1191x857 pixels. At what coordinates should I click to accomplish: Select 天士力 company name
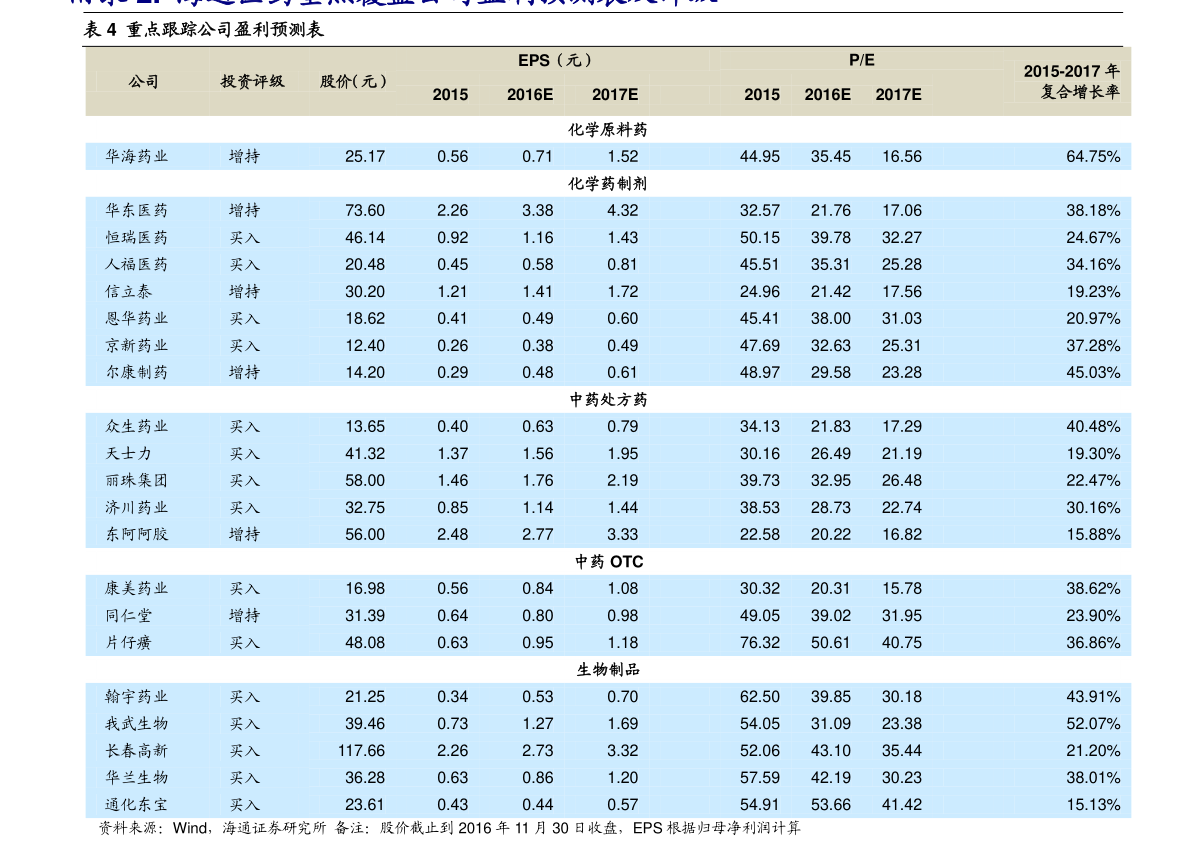tap(128, 454)
